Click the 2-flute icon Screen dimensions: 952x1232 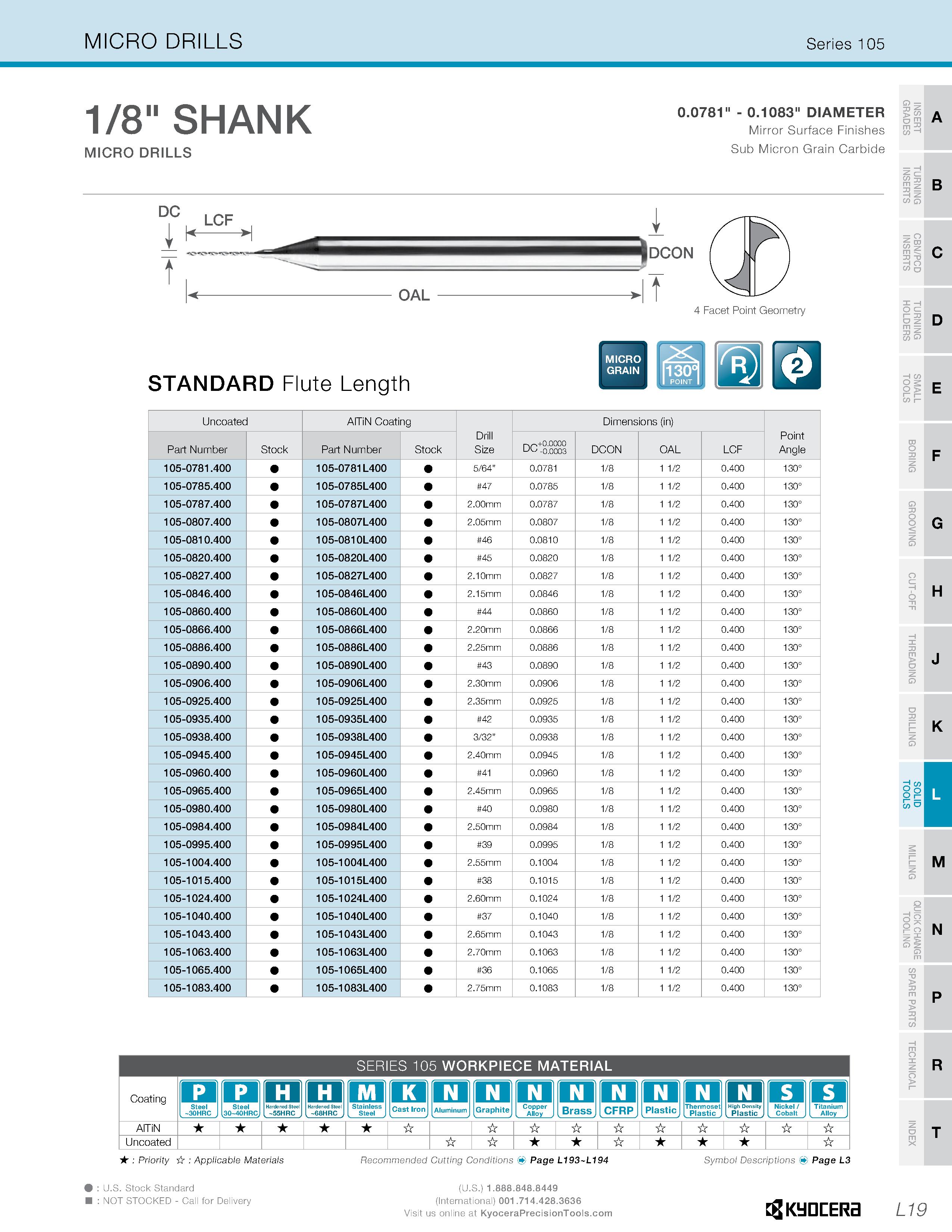[x=796, y=365]
